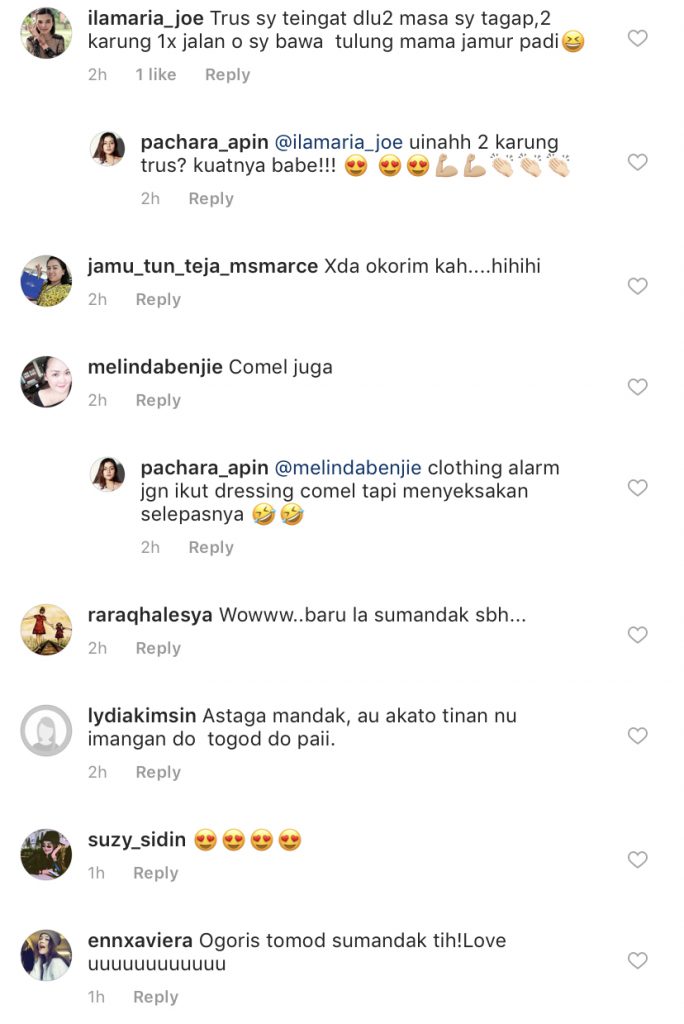This screenshot has height=1024, width=684.
Task: Reply to ilamaria_joe's comment
Action: [x=227, y=74]
